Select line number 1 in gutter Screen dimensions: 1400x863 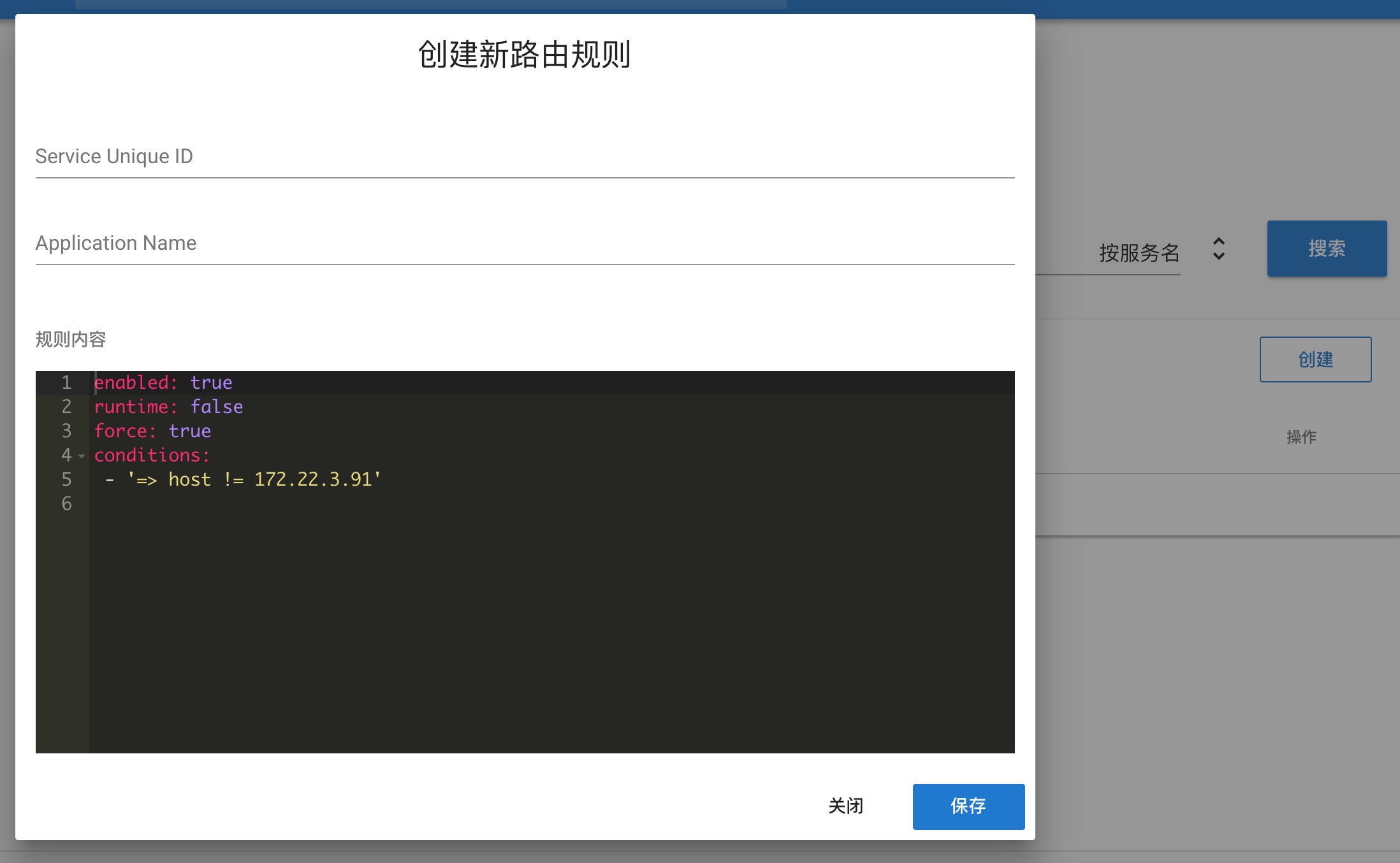tap(66, 383)
